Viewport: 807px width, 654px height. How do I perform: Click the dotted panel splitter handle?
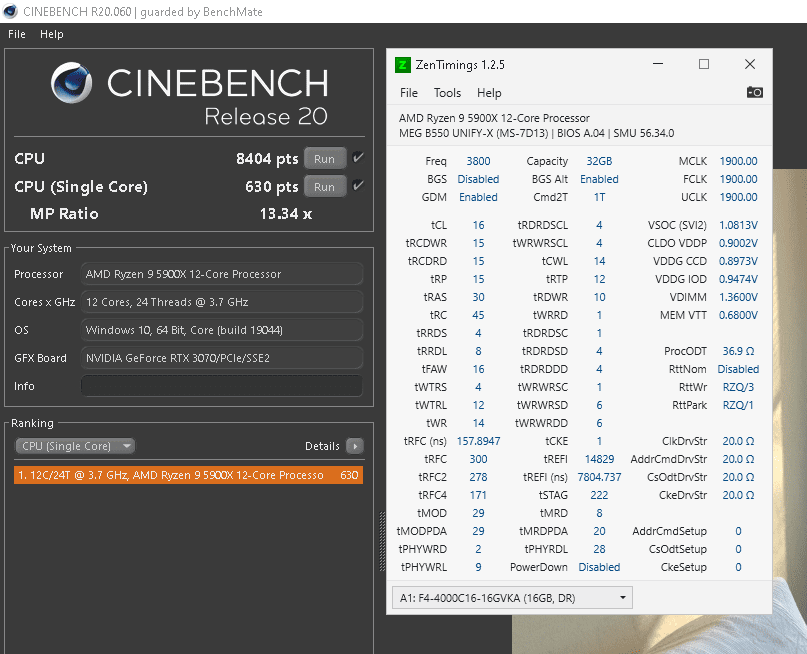point(382,541)
